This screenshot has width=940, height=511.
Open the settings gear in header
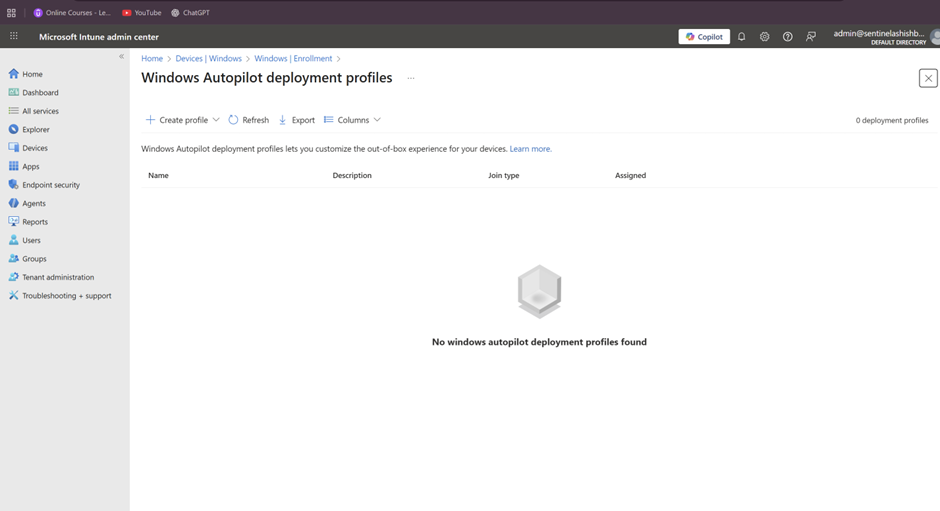click(x=764, y=37)
